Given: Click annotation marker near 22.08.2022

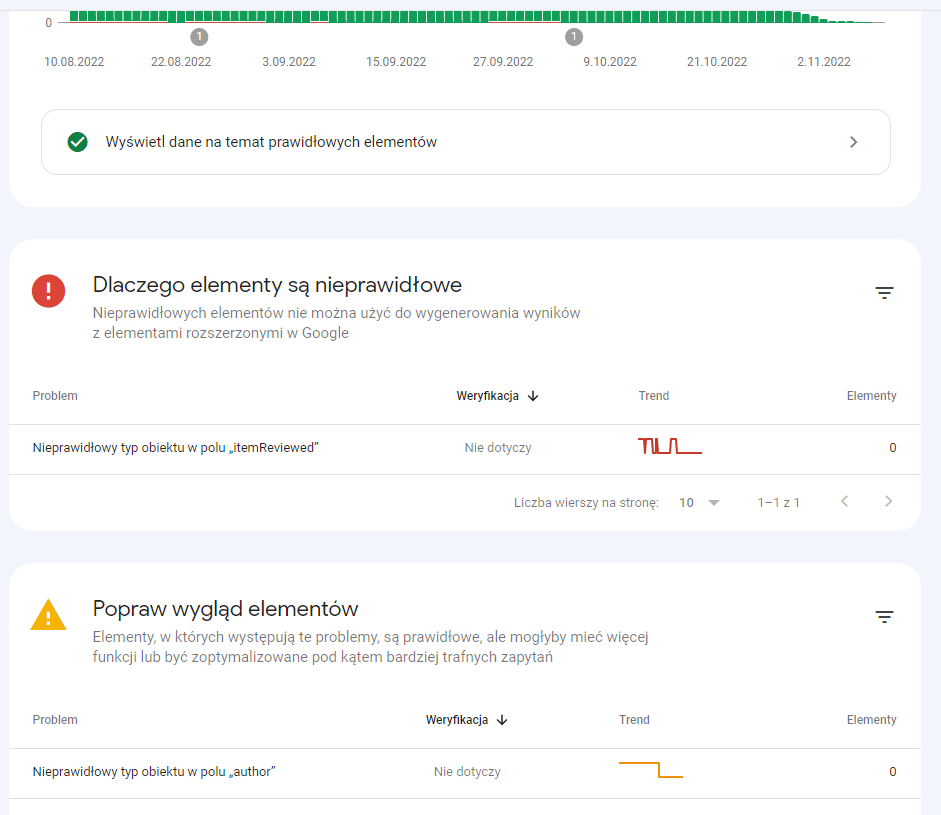Looking at the screenshot, I should coord(199,37).
